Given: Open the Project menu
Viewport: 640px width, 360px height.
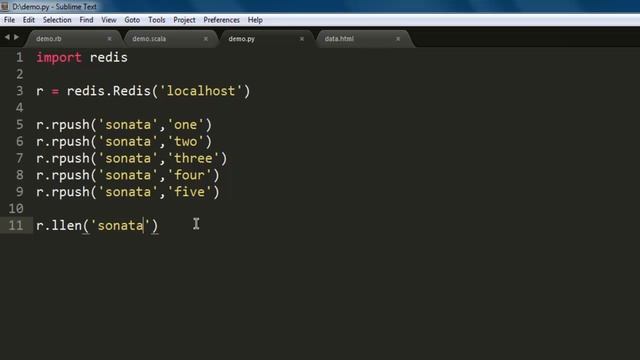Looking at the screenshot, I should point(184,20).
